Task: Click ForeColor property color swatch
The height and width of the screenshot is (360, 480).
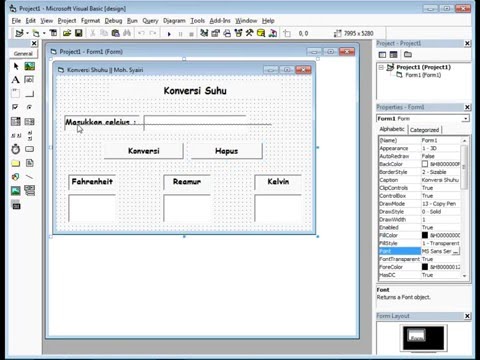Action: [425, 267]
